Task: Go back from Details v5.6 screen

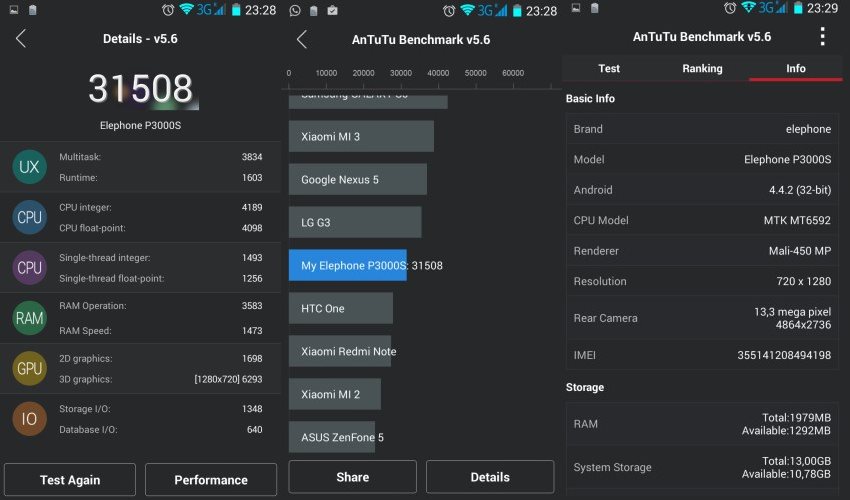Action: click(x=21, y=39)
